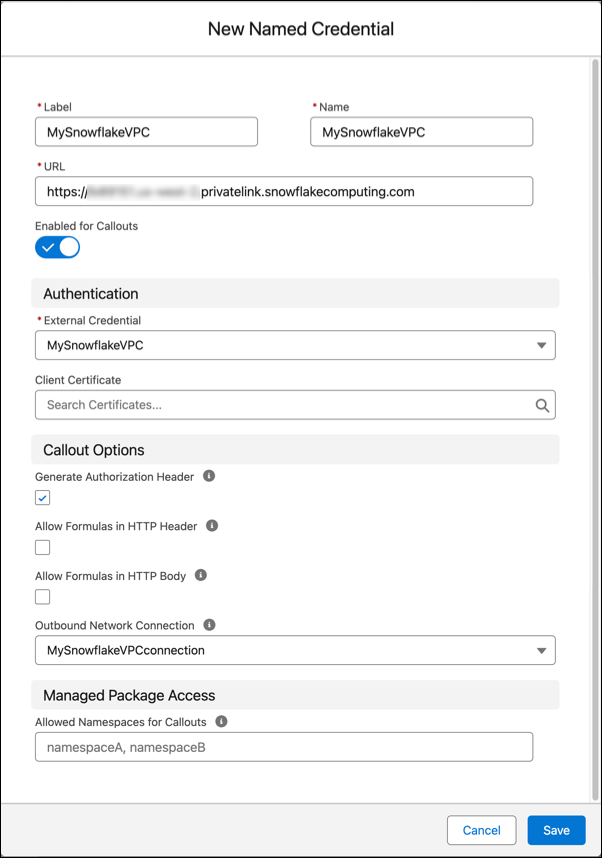Viewport: 602px width, 858px height.
Task: Click info icon beside Allow Formulas in HTTP Body
Action: click(x=201, y=575)
